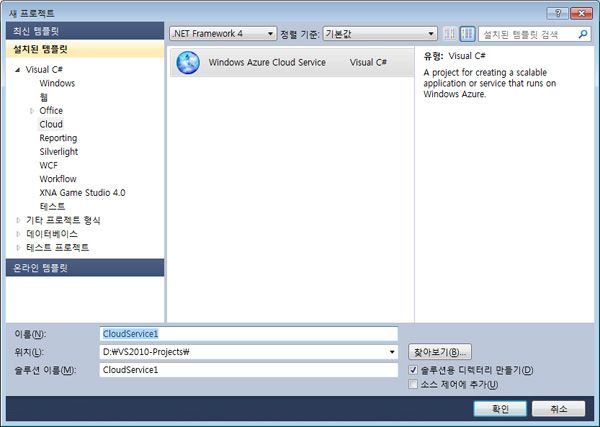Click the help question mark button
The image size is (600, 427).
coord(557,13)
